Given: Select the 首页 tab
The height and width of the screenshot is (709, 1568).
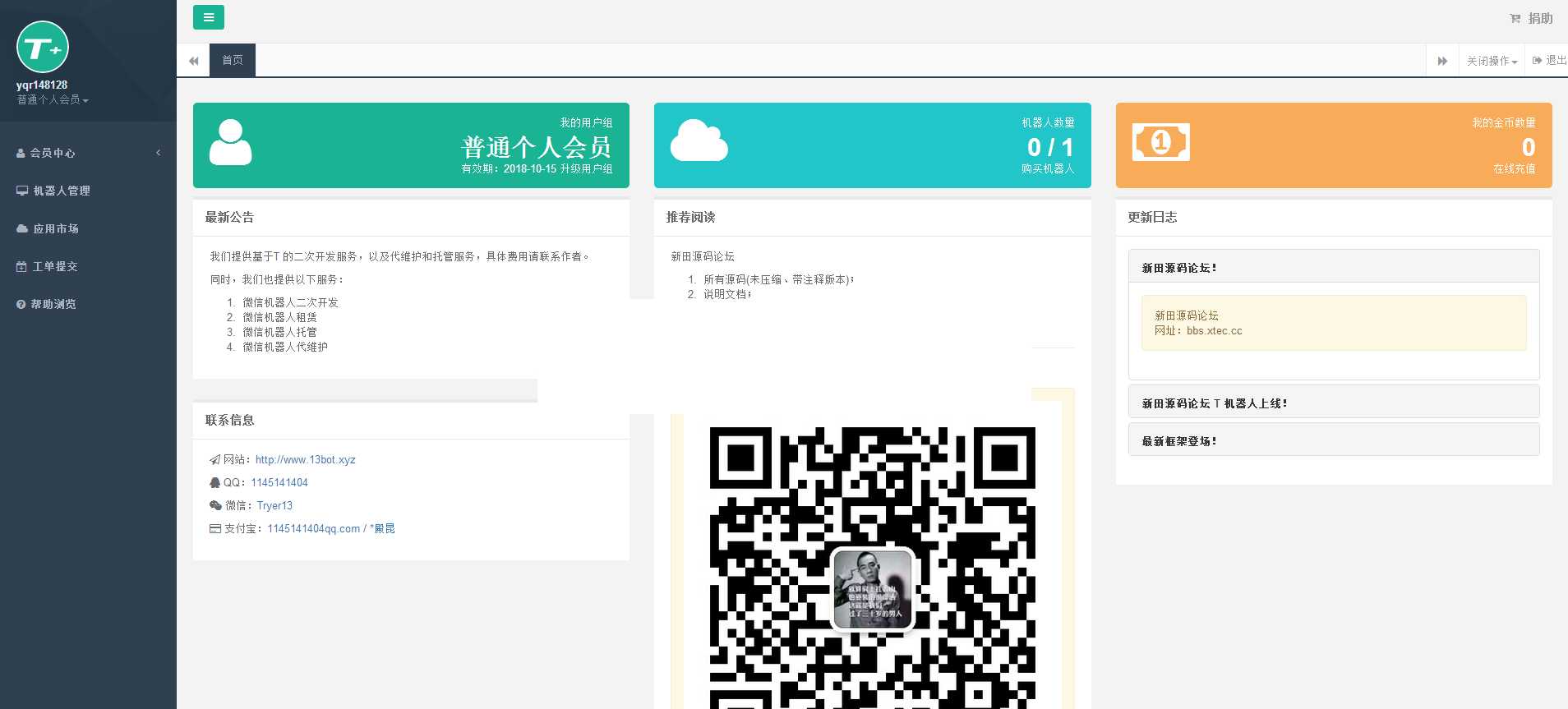Looking at the screenshot, I should (x=233, y=61).
